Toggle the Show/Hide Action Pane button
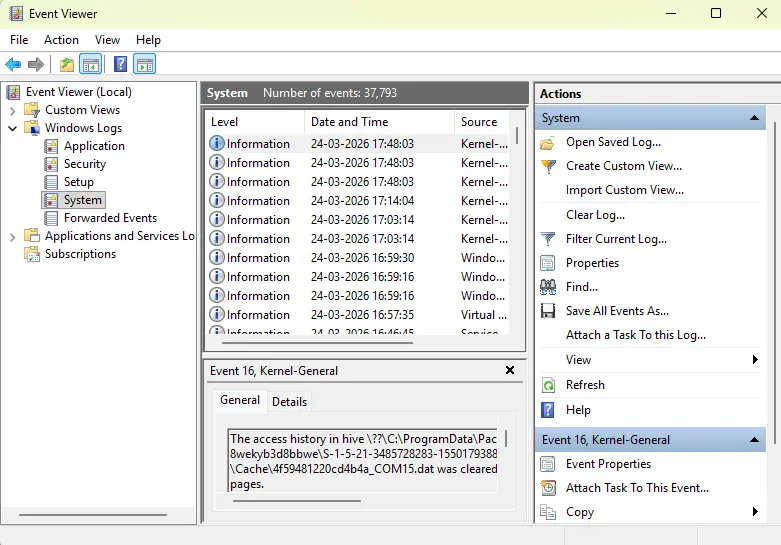 pos(144,65)
